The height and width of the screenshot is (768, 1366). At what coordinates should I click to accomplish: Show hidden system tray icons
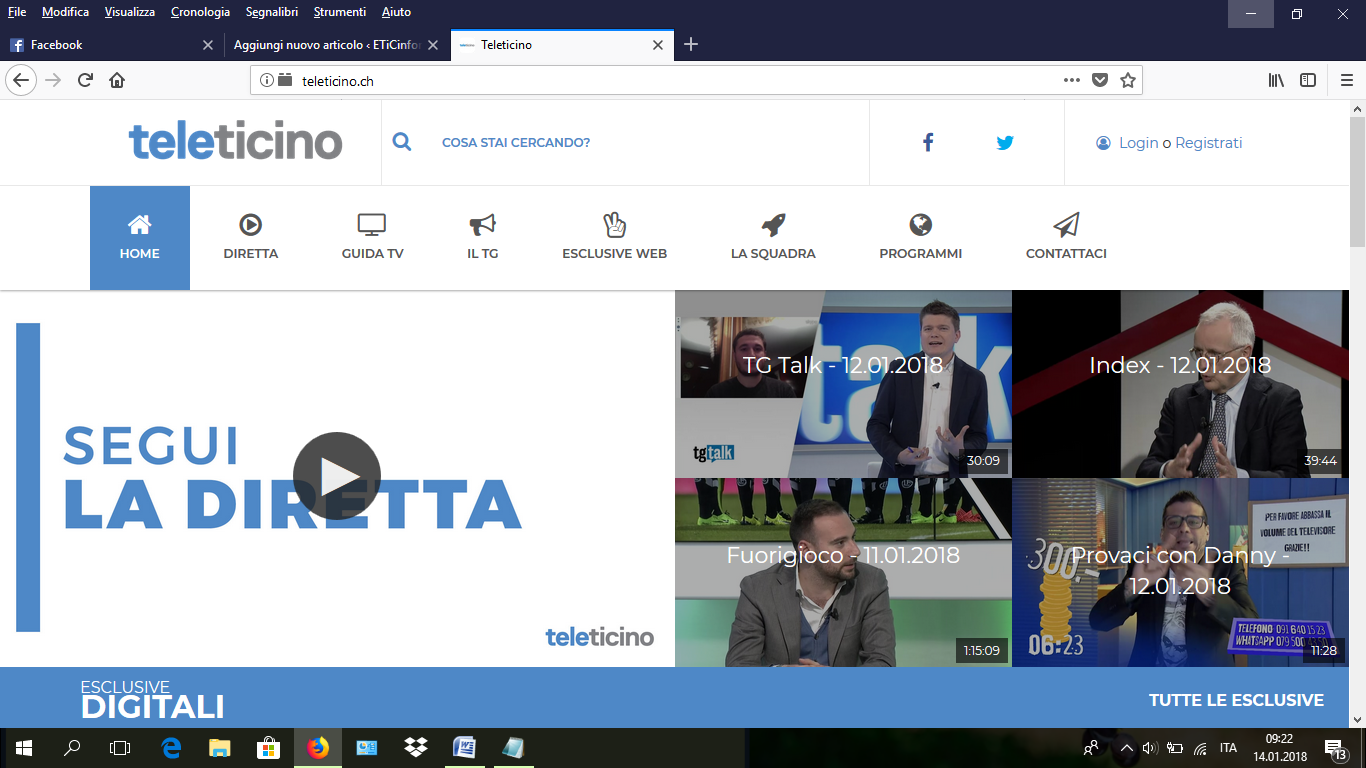click(1126, 748)
